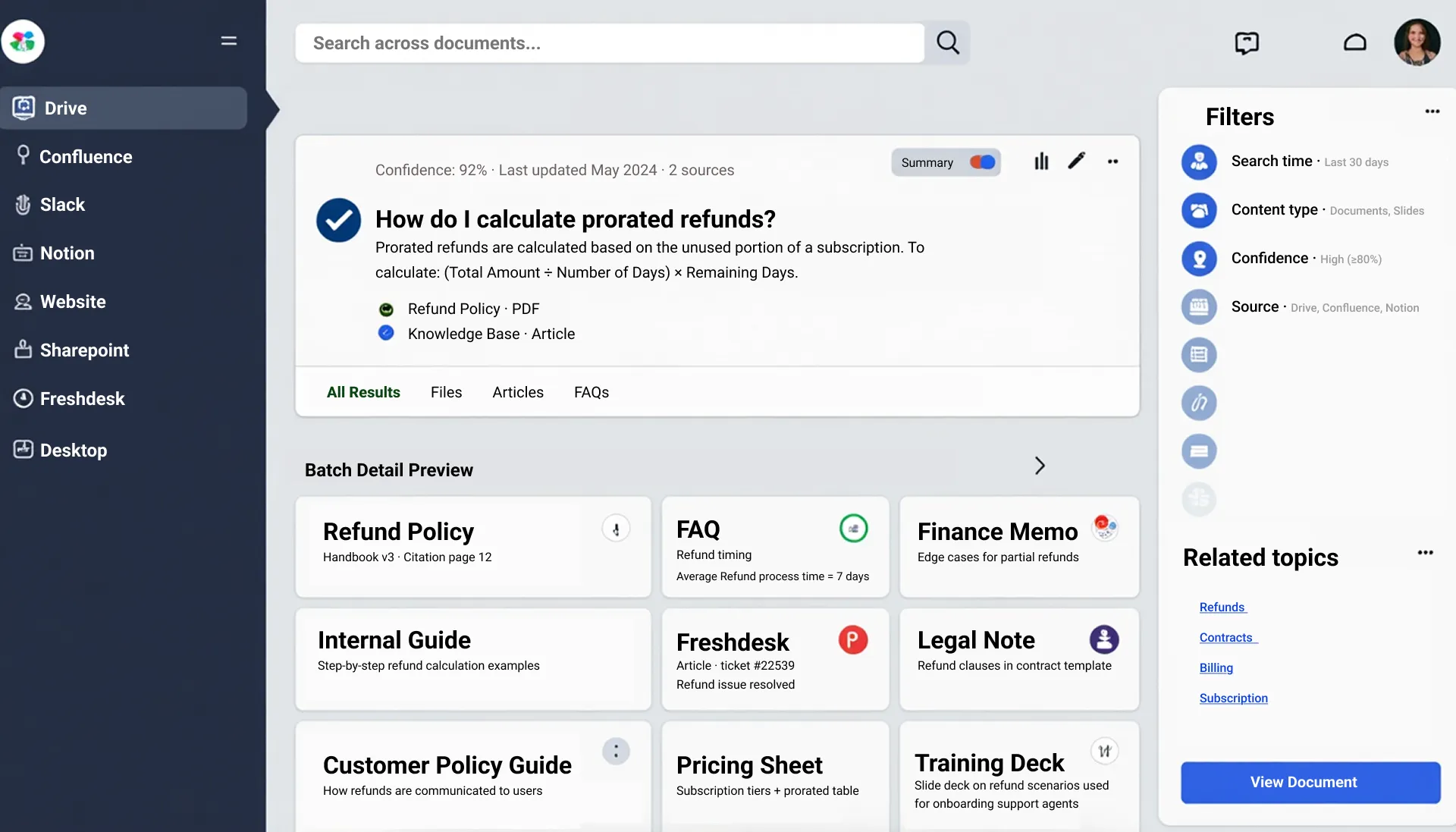Open the Freshdesk source in the sidebar
The image size is (1456, 832).
[x=82, y=398]
